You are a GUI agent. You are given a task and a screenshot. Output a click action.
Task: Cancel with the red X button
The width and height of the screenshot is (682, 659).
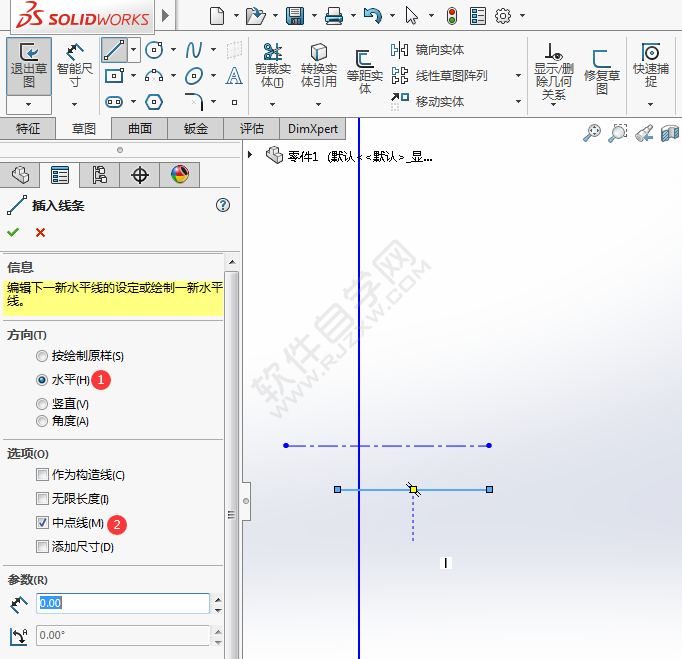tap(41, 232)
